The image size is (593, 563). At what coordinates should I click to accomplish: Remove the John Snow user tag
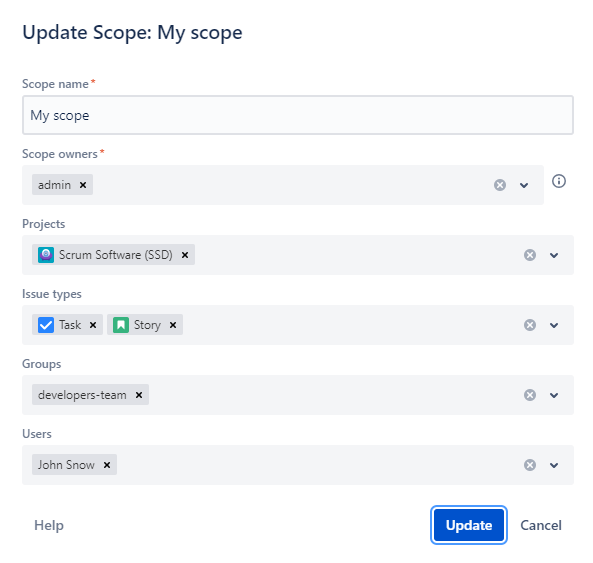[x=107, y=465]
